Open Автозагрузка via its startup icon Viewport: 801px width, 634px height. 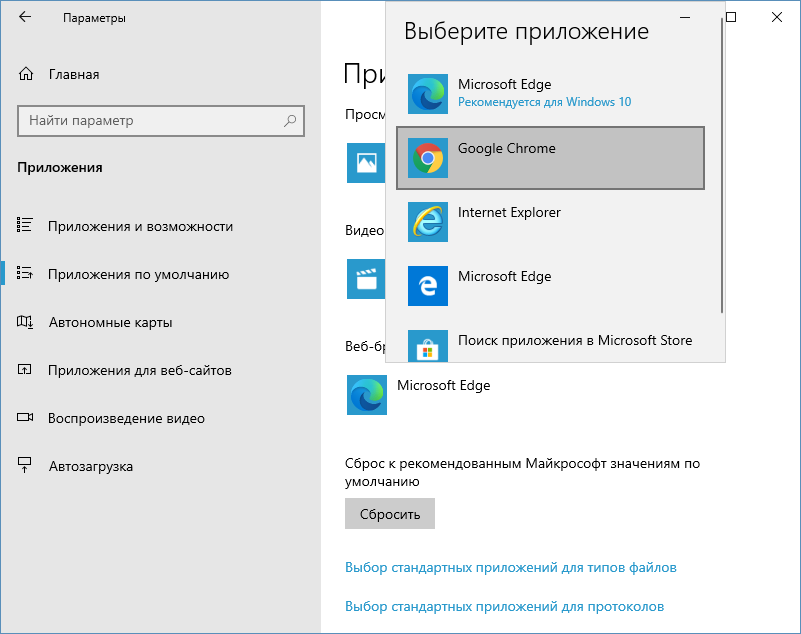25,465
